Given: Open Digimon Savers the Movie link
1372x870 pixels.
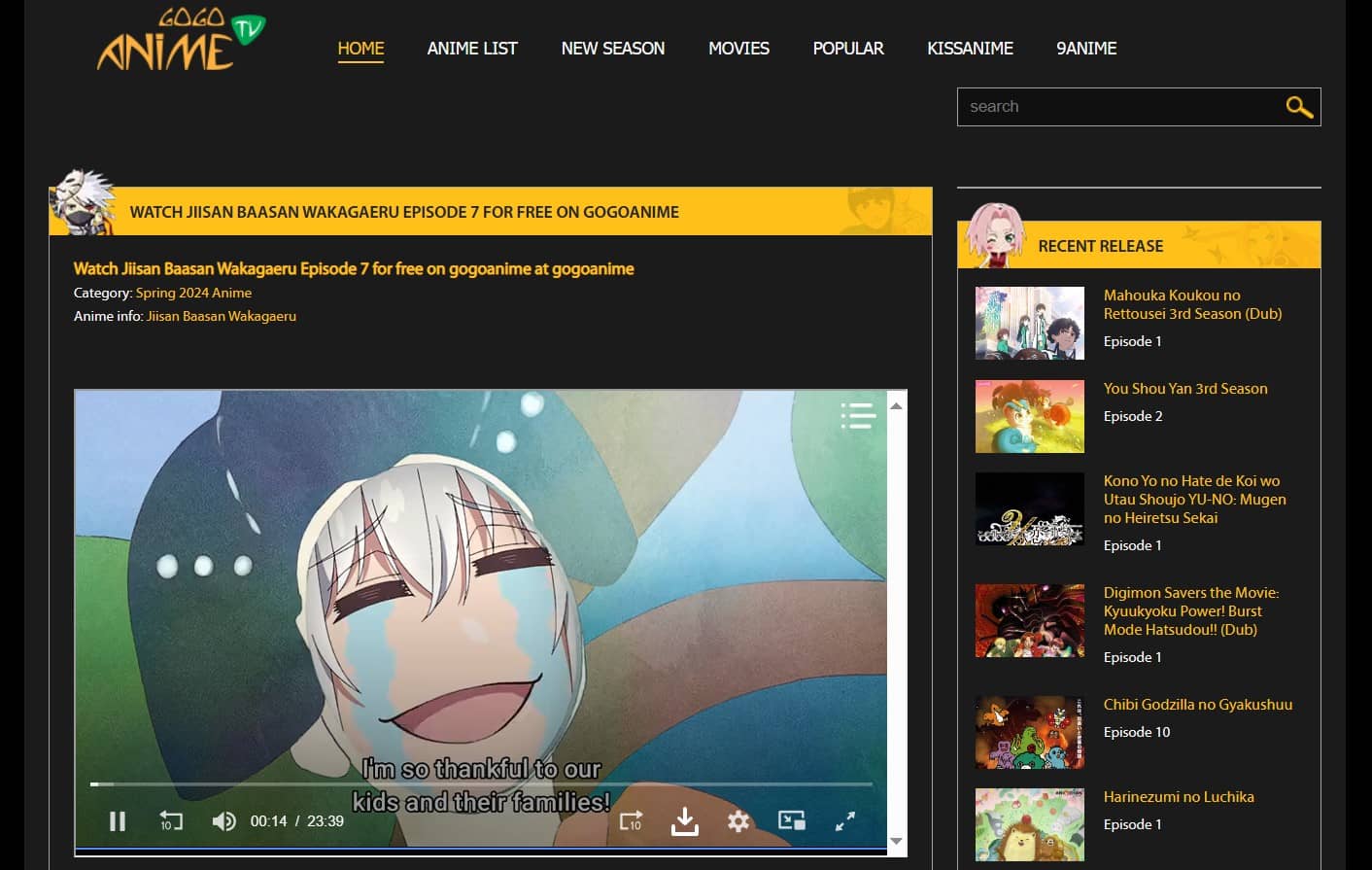Looking at the screenshot, I should coord(1191,610).
